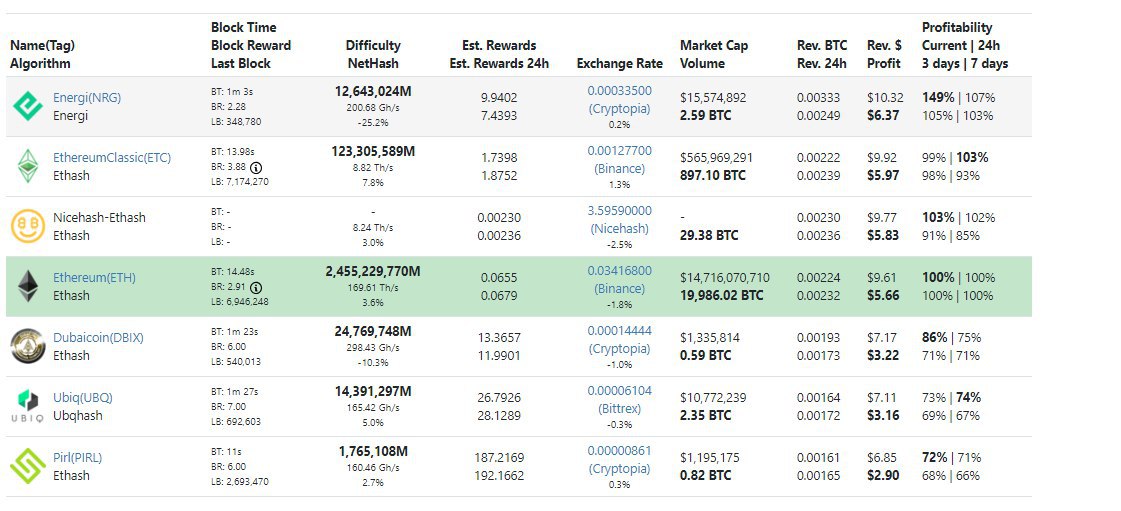
Task: Click the Ethereum Classic logo icon
Action: (28, 166)
